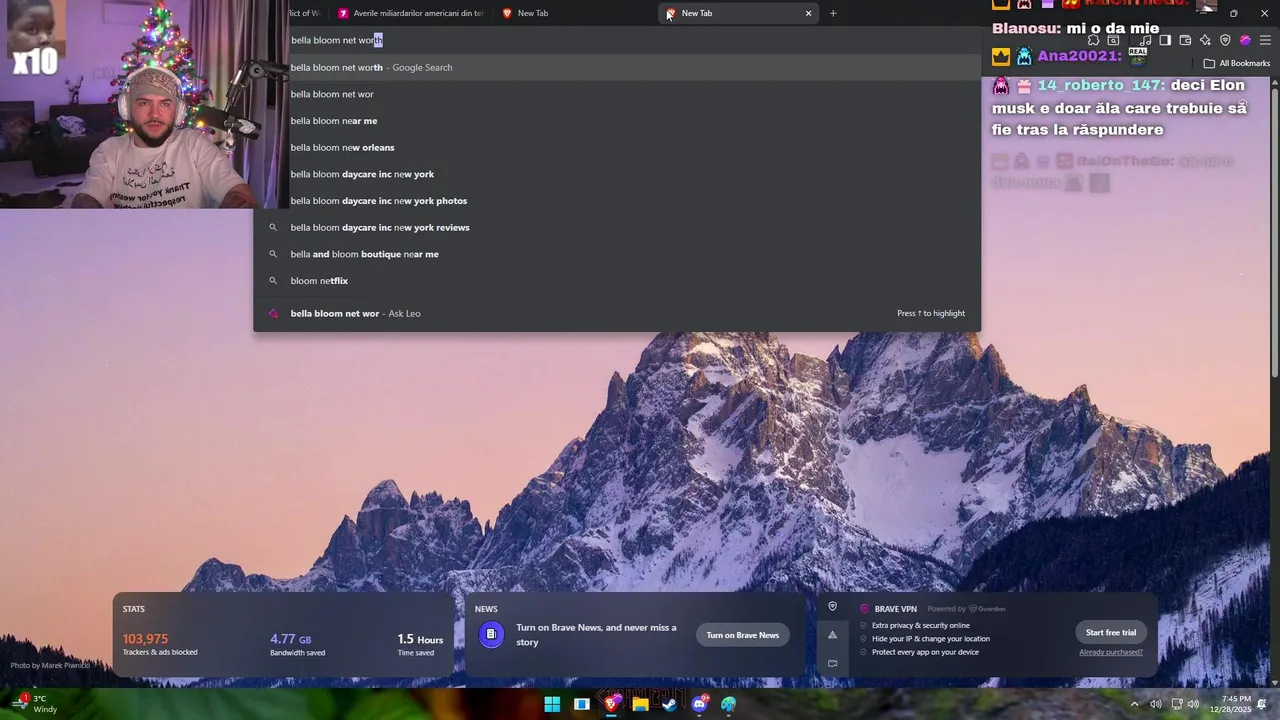Switch to the Averile miliardarilor americani tab
Viewport: 1280px width, 720px height.
coord(409,13)
